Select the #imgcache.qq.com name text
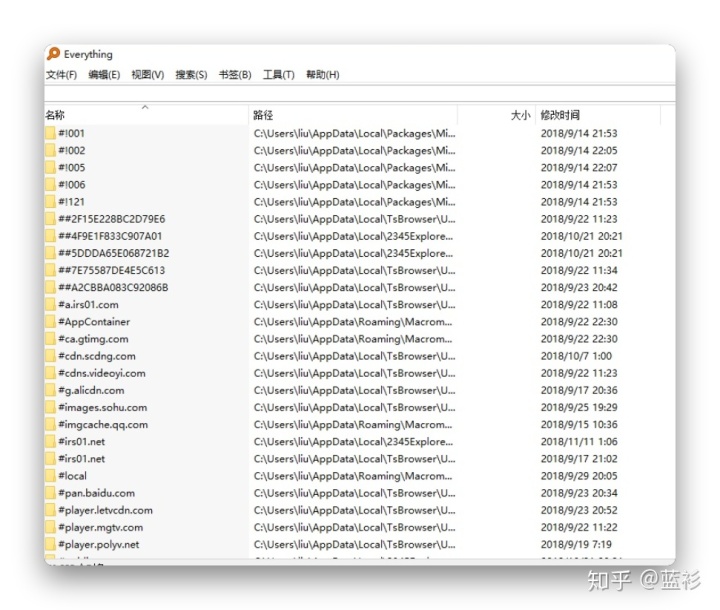This screenshot has width=720, height=610. coord(103,424)
